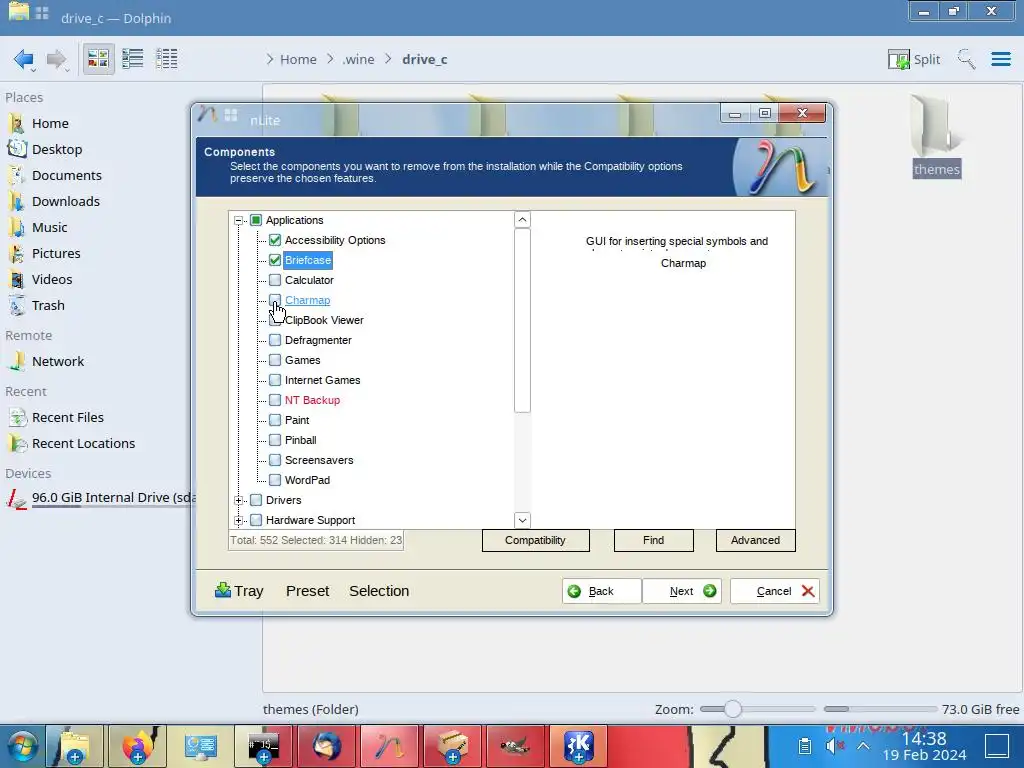Open Trash in Places sidebar

pyautogui.click(x=48, y=306)
